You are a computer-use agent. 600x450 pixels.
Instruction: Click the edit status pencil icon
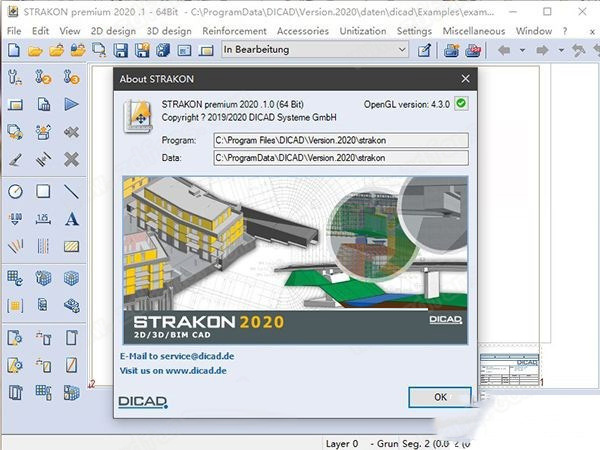424,50
